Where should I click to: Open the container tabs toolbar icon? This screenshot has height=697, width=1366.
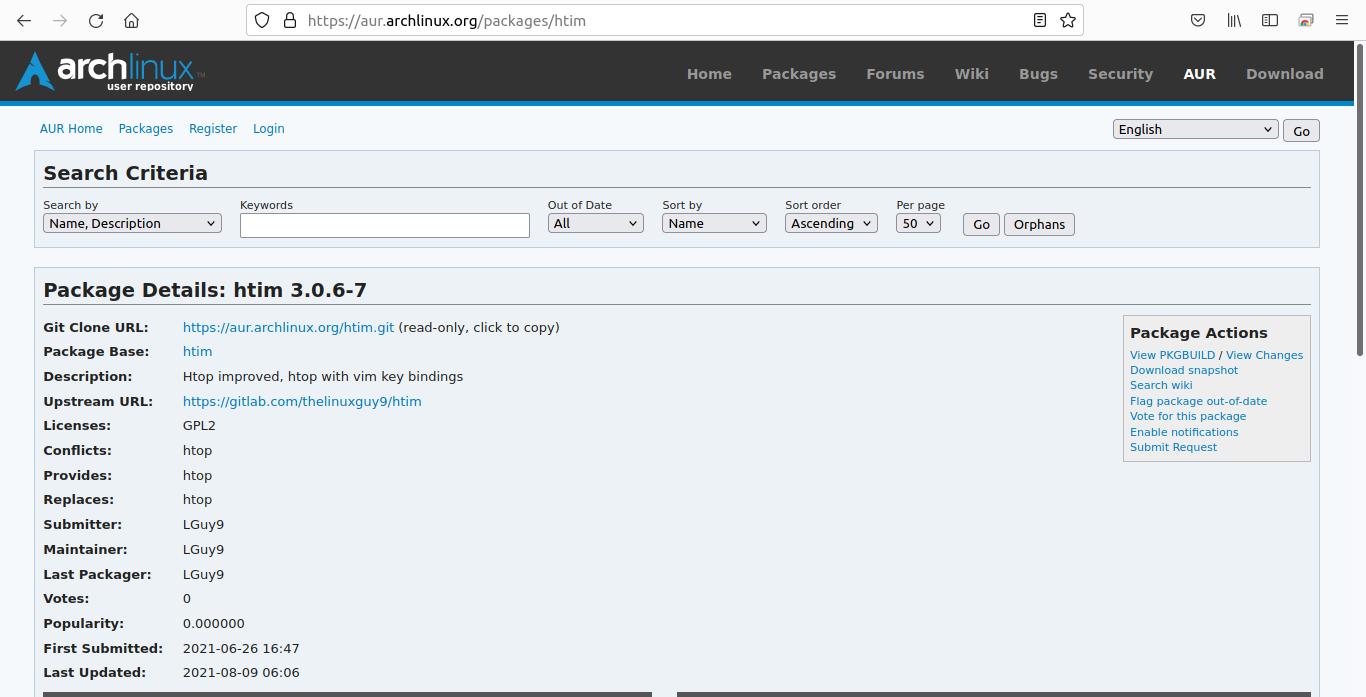click(1306, 20)
